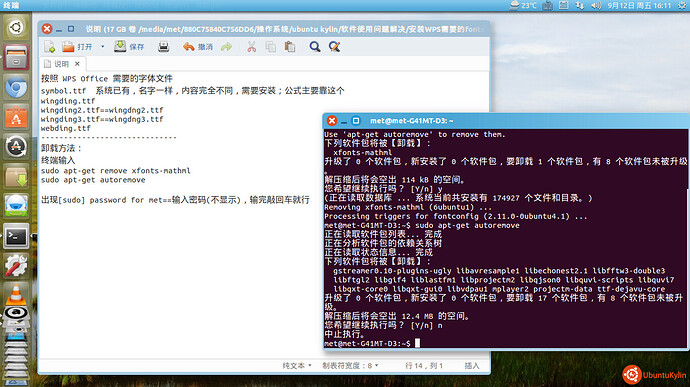690x387 pixels.
Task: Expand the recent files arrow beside 打开
Action: (103, 47)
